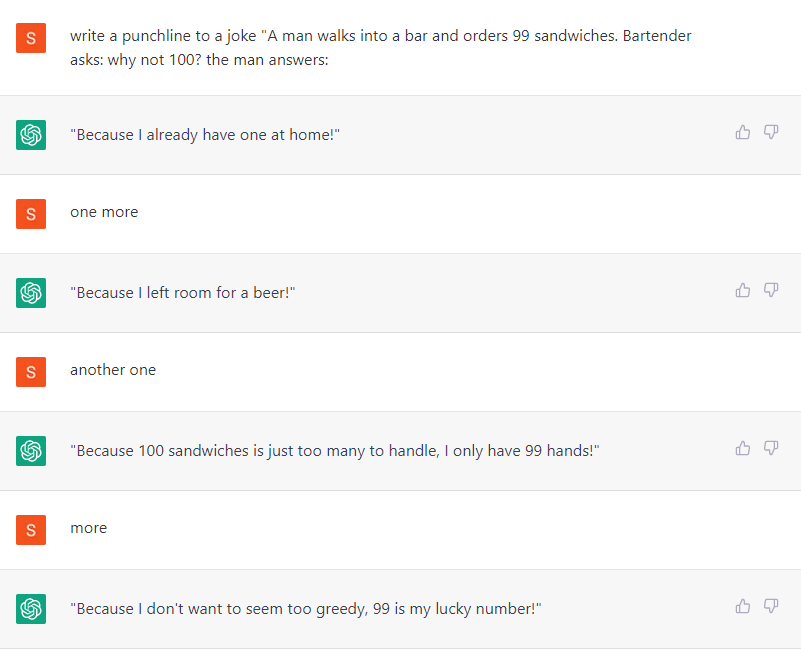Viewport: 801px width, 669px height.
Task: Downvote the 'lucky number' response
Action: tap(771, 606)
